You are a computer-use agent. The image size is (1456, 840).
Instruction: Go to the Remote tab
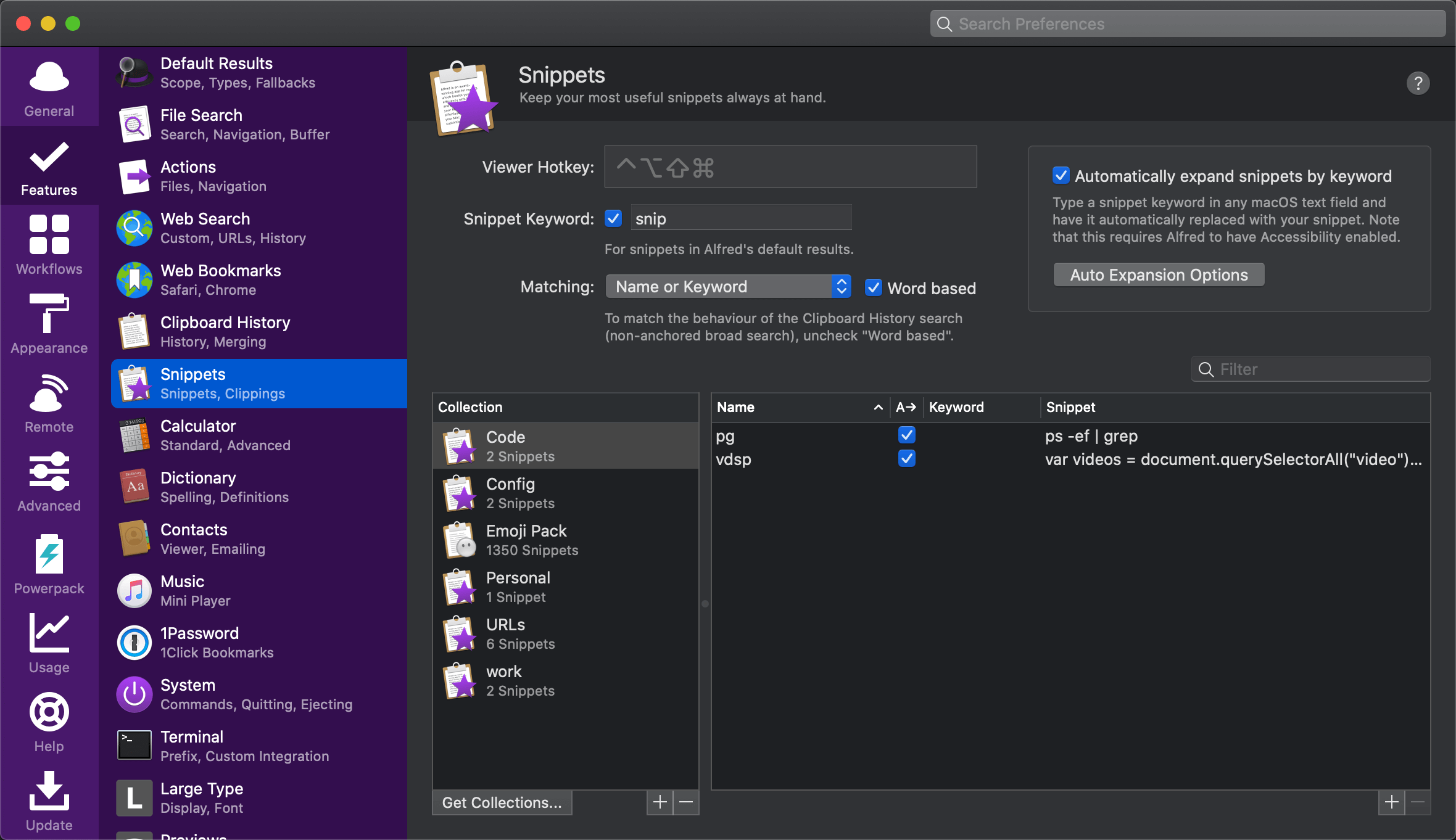[49, 403]
